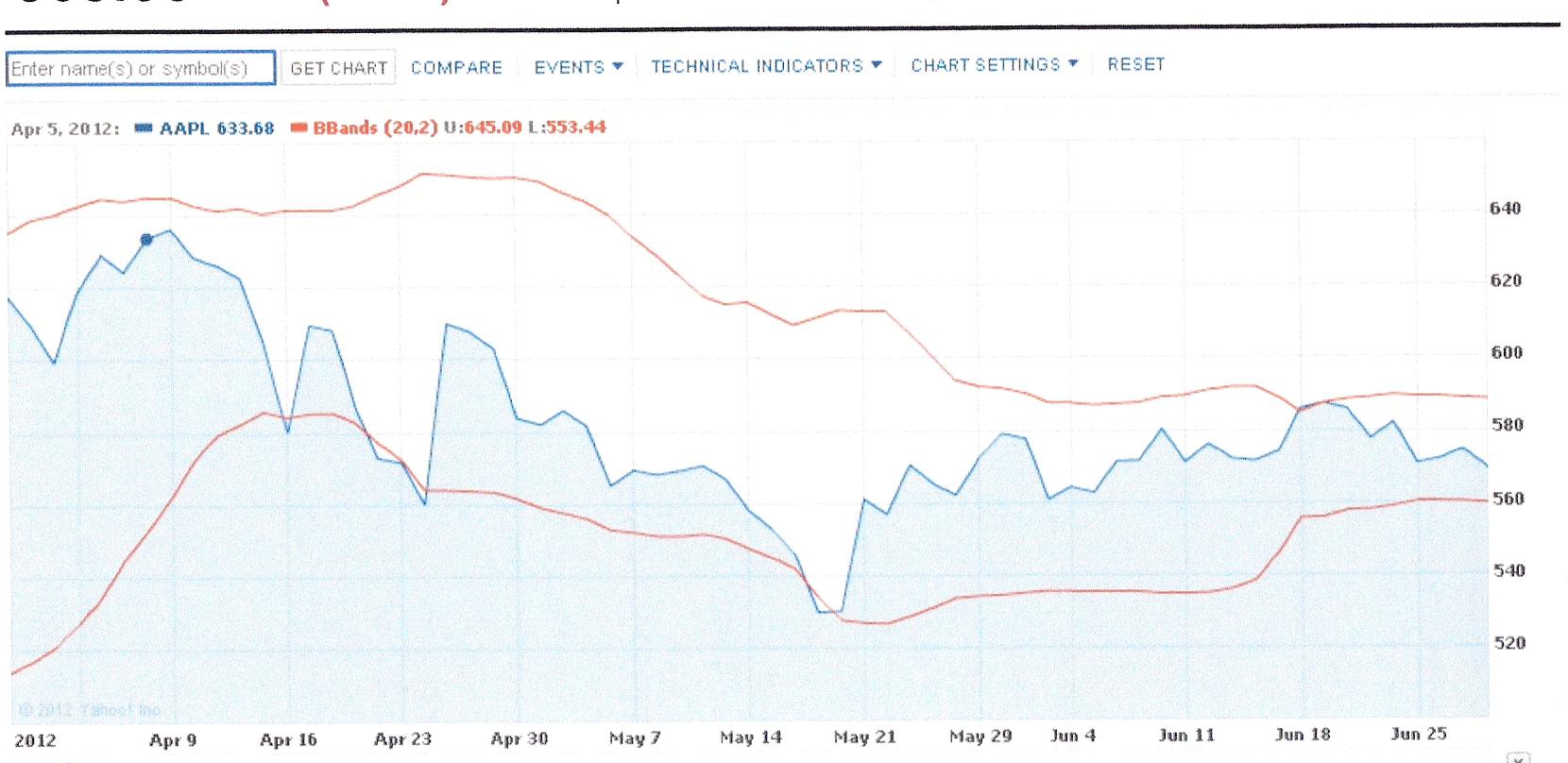Click the Jun 4 date axis label
This screenshot has height=763, width=1568.
pyautogui.click(x=1073, y=736)
